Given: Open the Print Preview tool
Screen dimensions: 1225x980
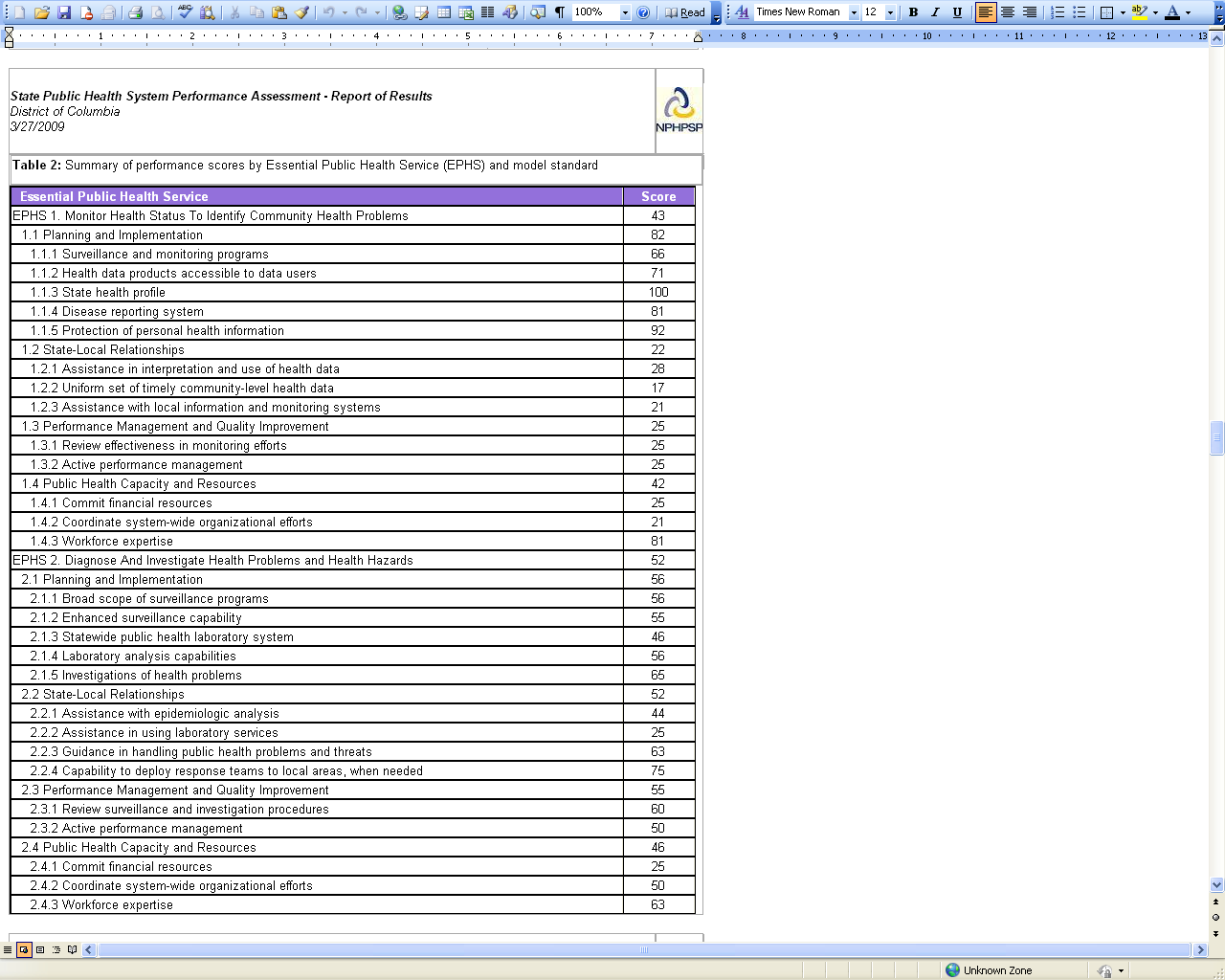Looking at the screenshot, I should point(157,12).
